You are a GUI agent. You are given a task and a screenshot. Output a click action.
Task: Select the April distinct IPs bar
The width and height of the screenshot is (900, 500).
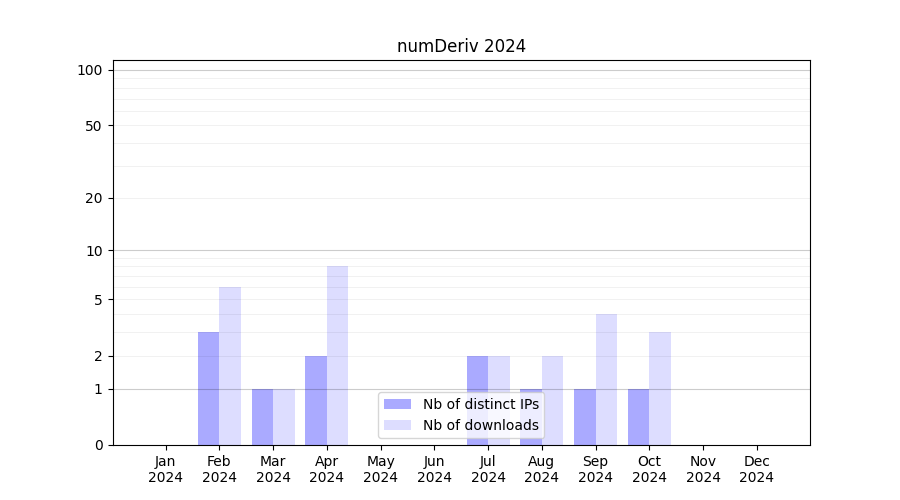click(316, 400)
